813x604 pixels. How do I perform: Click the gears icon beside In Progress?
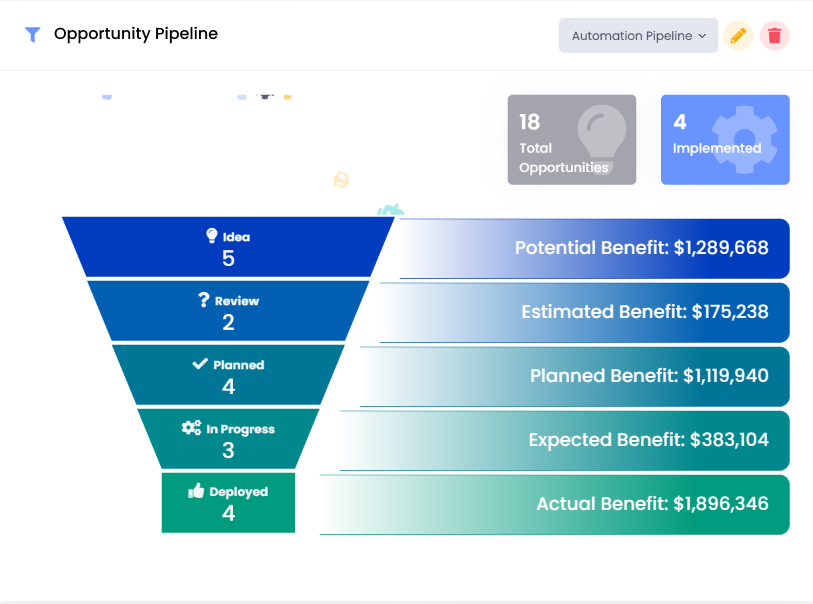(191, 428)
